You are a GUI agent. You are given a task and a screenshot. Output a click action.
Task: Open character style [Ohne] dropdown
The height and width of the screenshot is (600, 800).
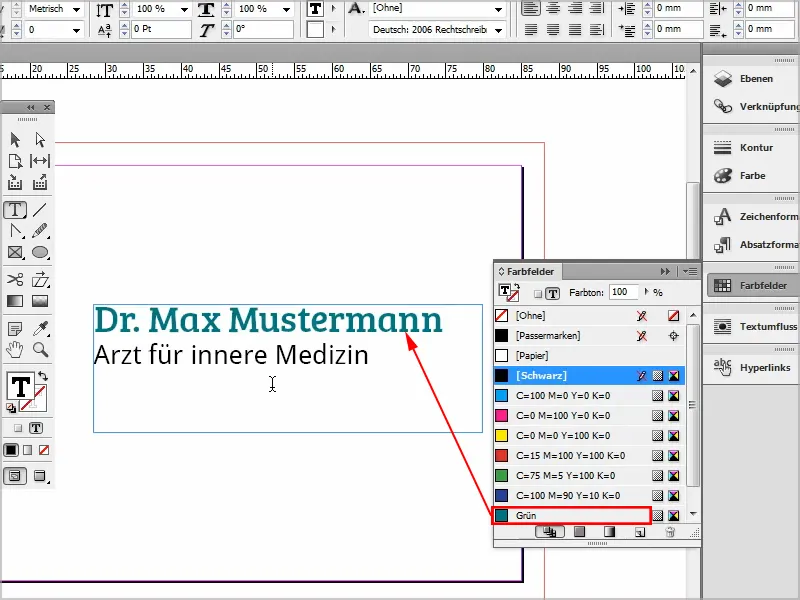(498, 9)
